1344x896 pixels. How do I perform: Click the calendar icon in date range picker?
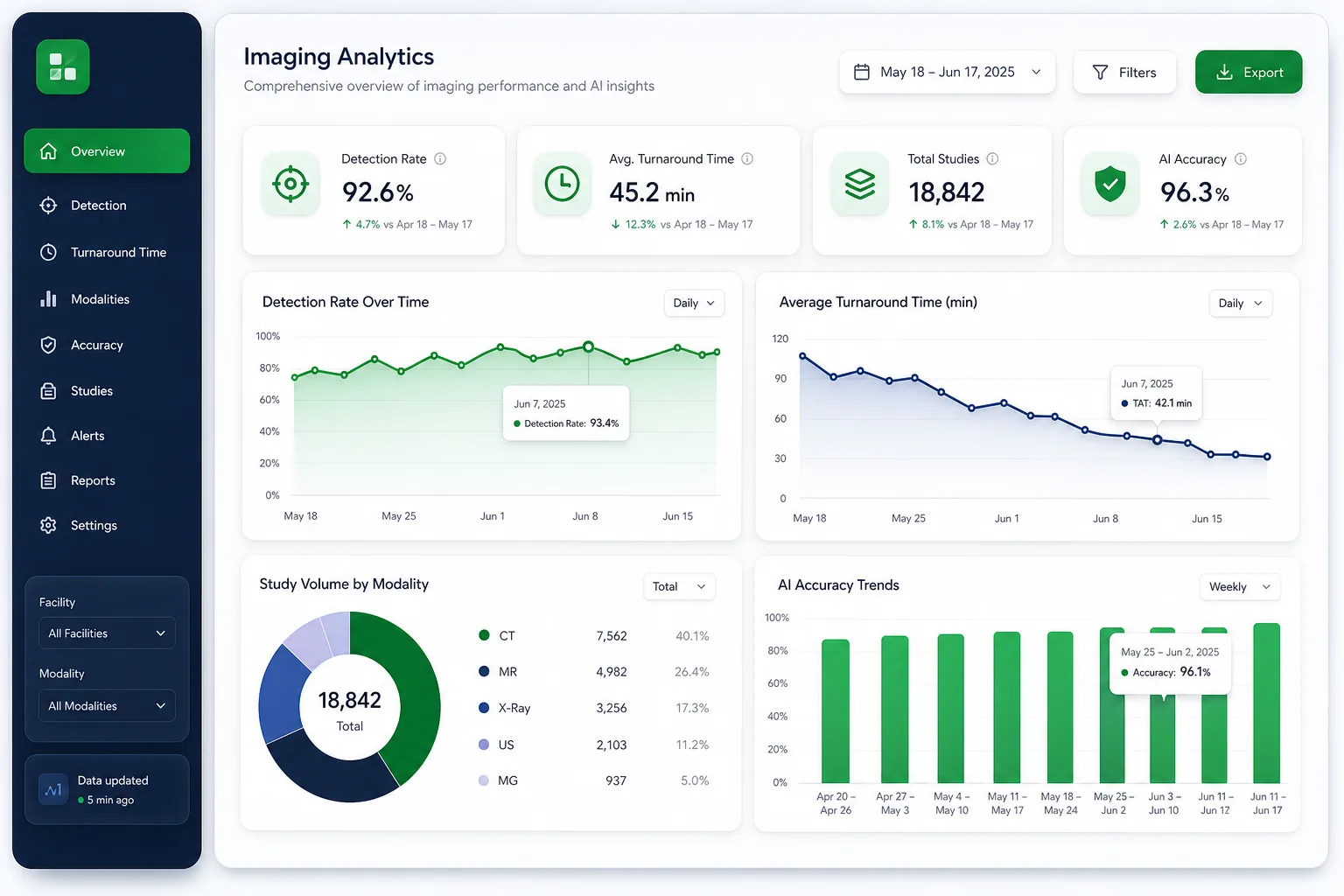point(862,72)
